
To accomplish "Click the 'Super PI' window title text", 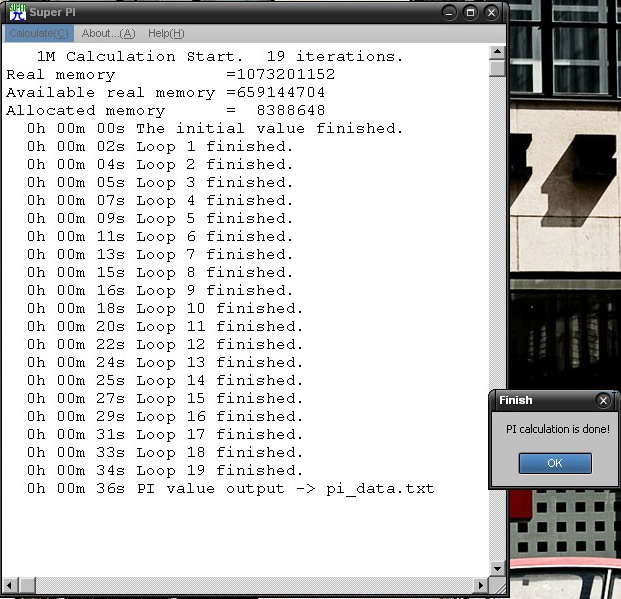I will click(x=52, y=12).
